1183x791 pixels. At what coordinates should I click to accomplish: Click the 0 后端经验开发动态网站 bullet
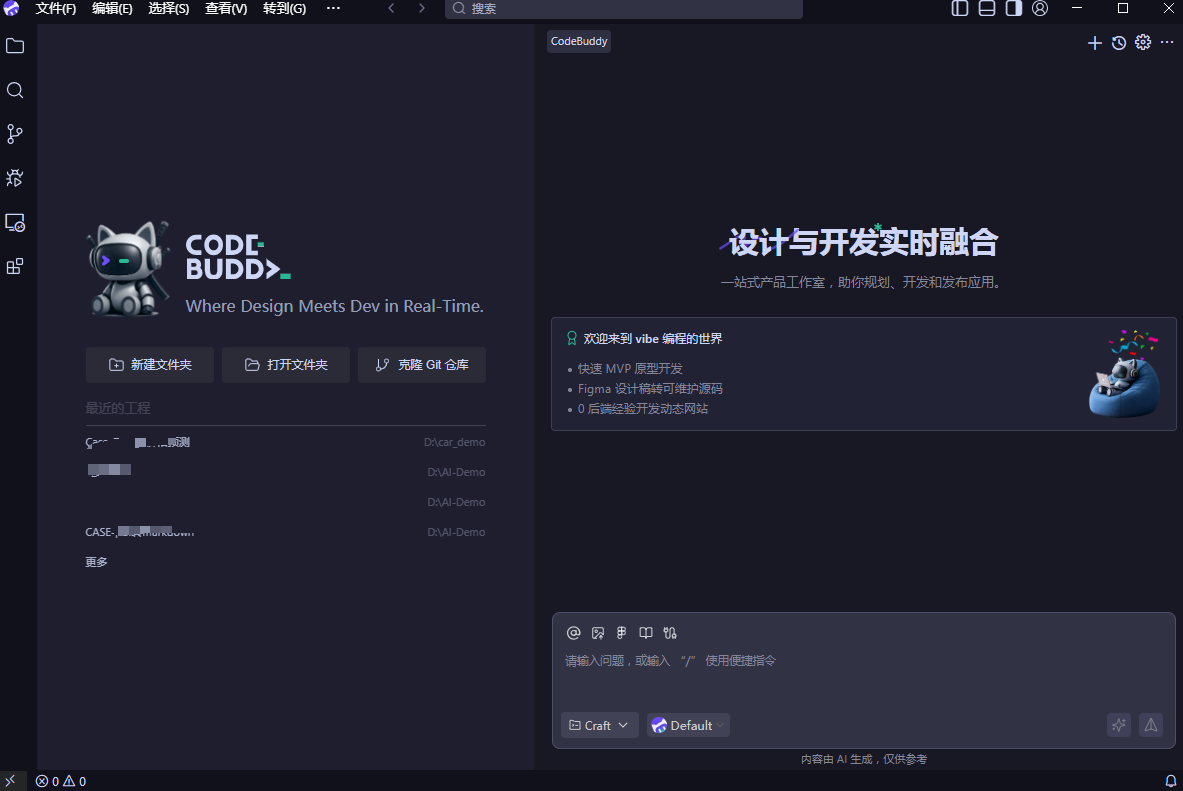tap(643, 408)
